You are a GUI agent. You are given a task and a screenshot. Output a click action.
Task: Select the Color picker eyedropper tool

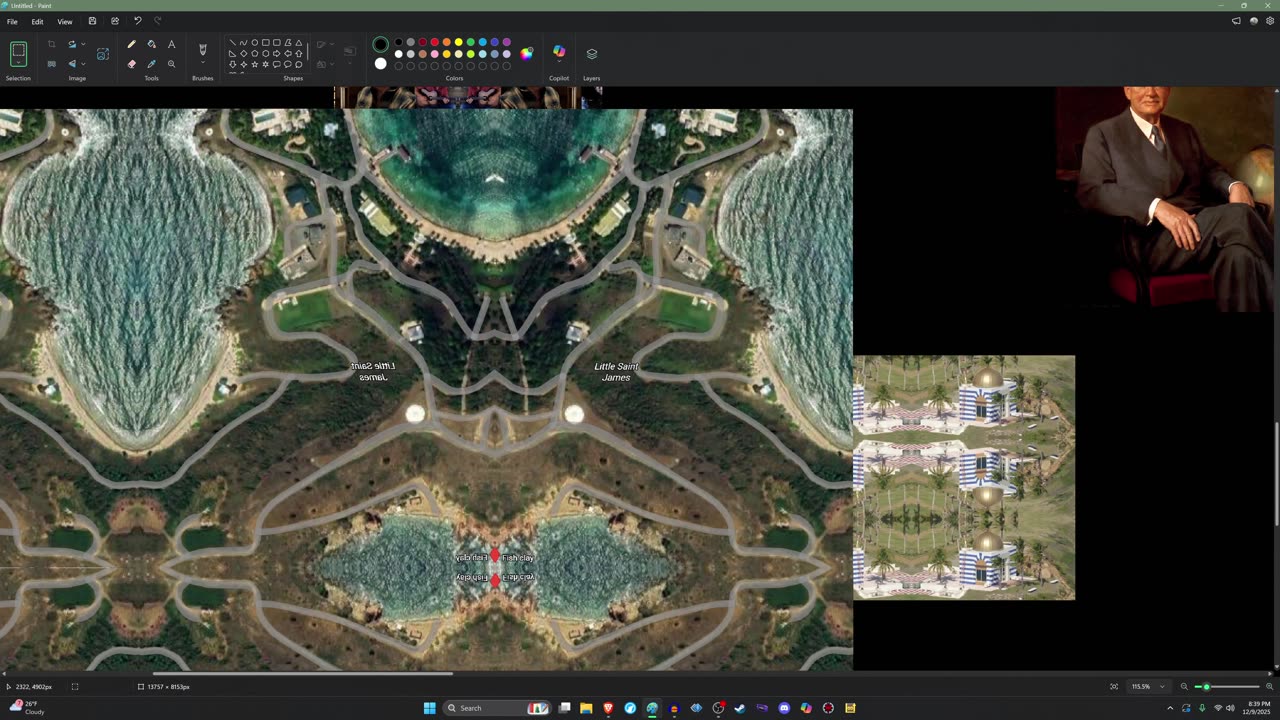[x=151, y=64]
